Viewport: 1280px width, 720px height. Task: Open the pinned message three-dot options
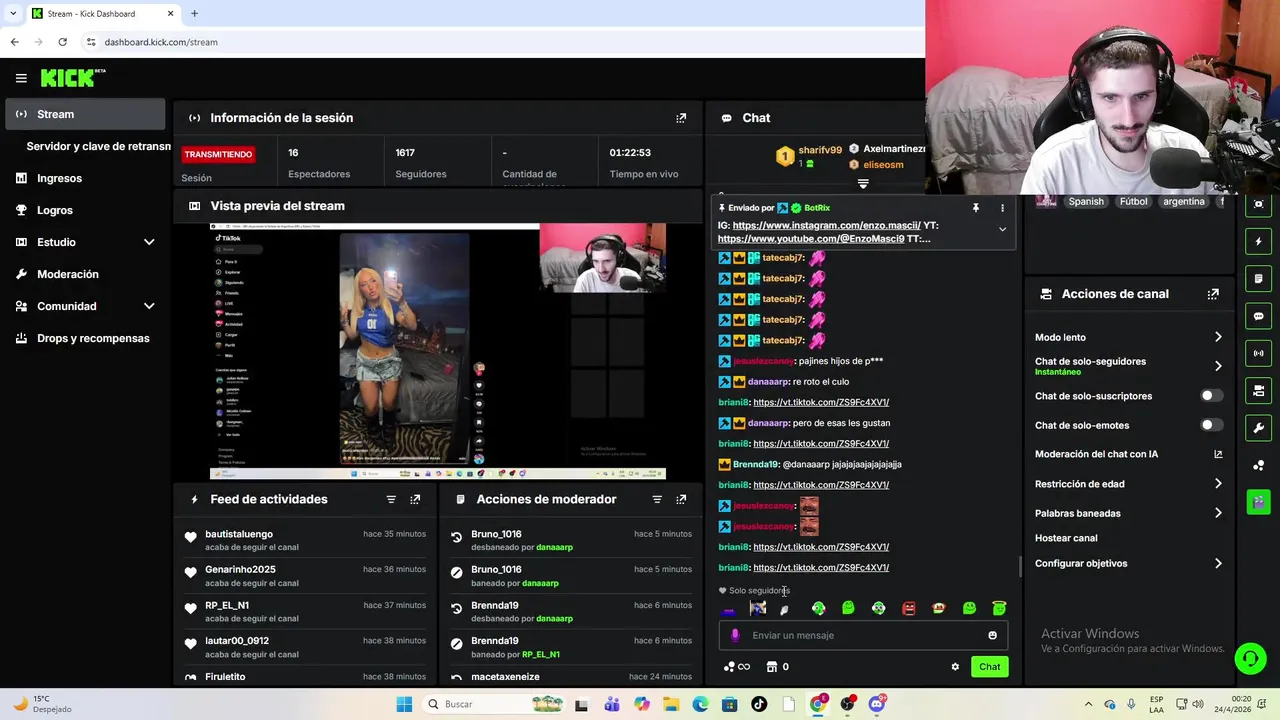(x=1002, y=208)
